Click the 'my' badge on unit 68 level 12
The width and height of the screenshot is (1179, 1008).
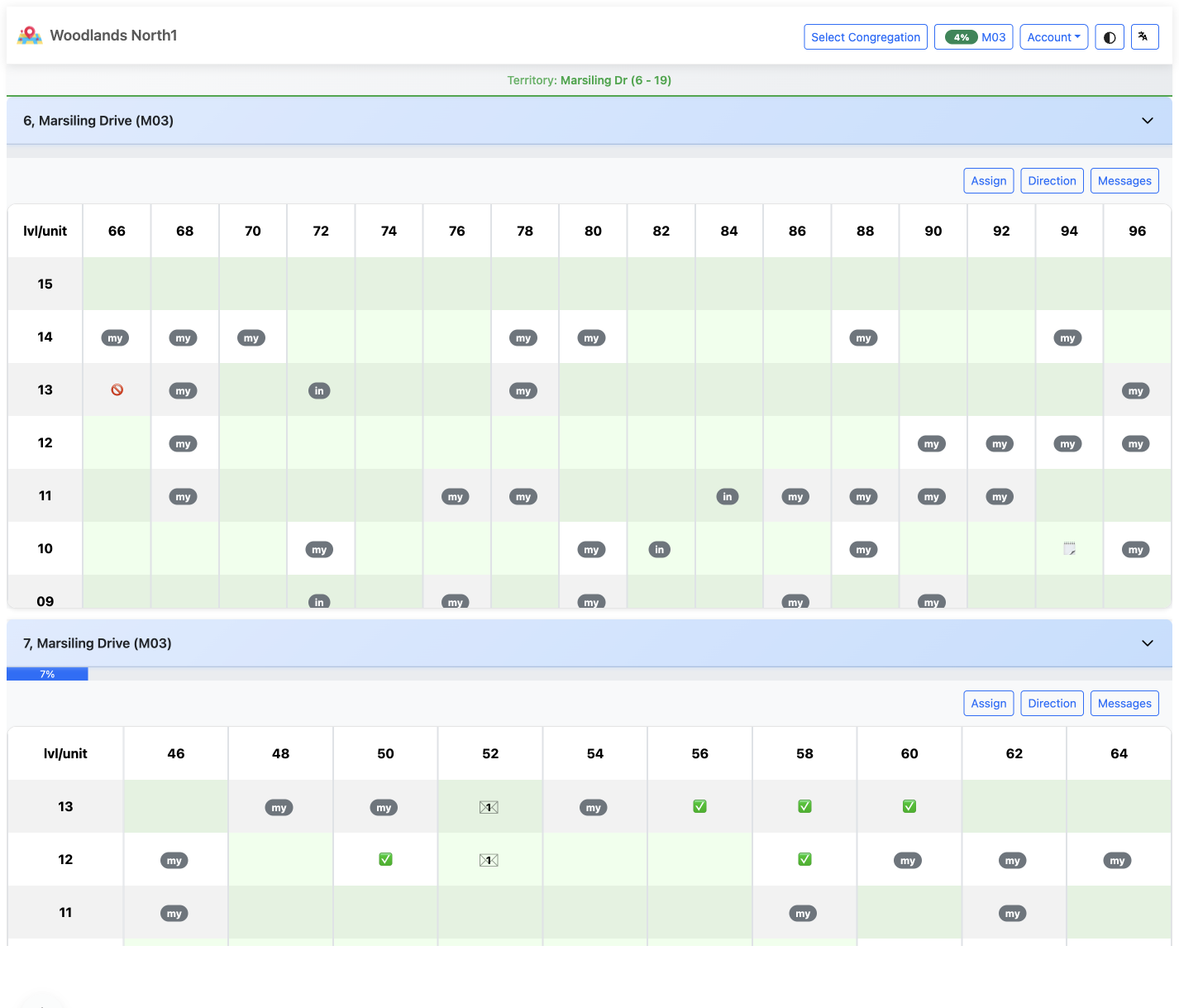184,443
